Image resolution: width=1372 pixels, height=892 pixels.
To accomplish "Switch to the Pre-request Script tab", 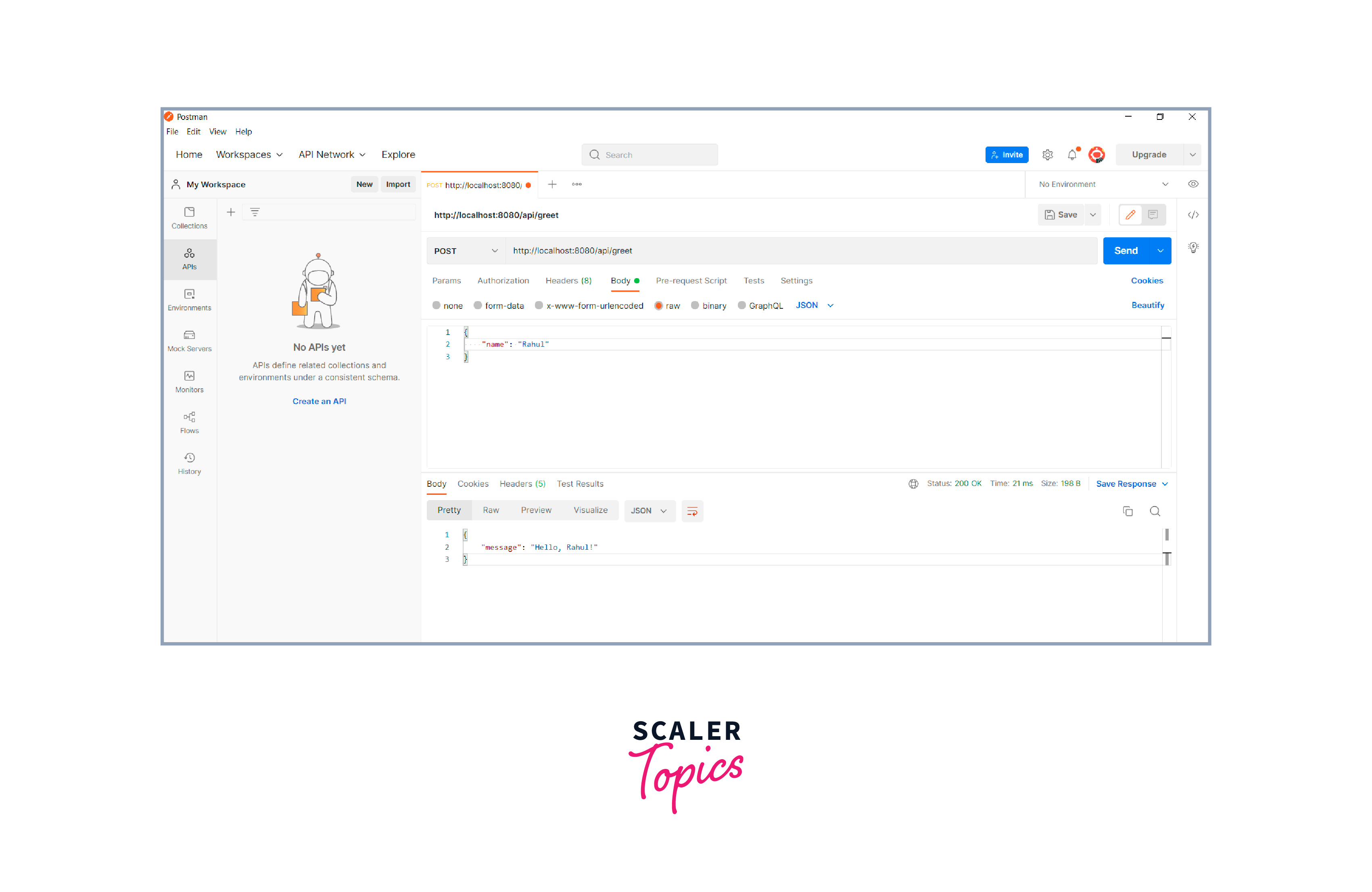I will [x=694, y=281].
